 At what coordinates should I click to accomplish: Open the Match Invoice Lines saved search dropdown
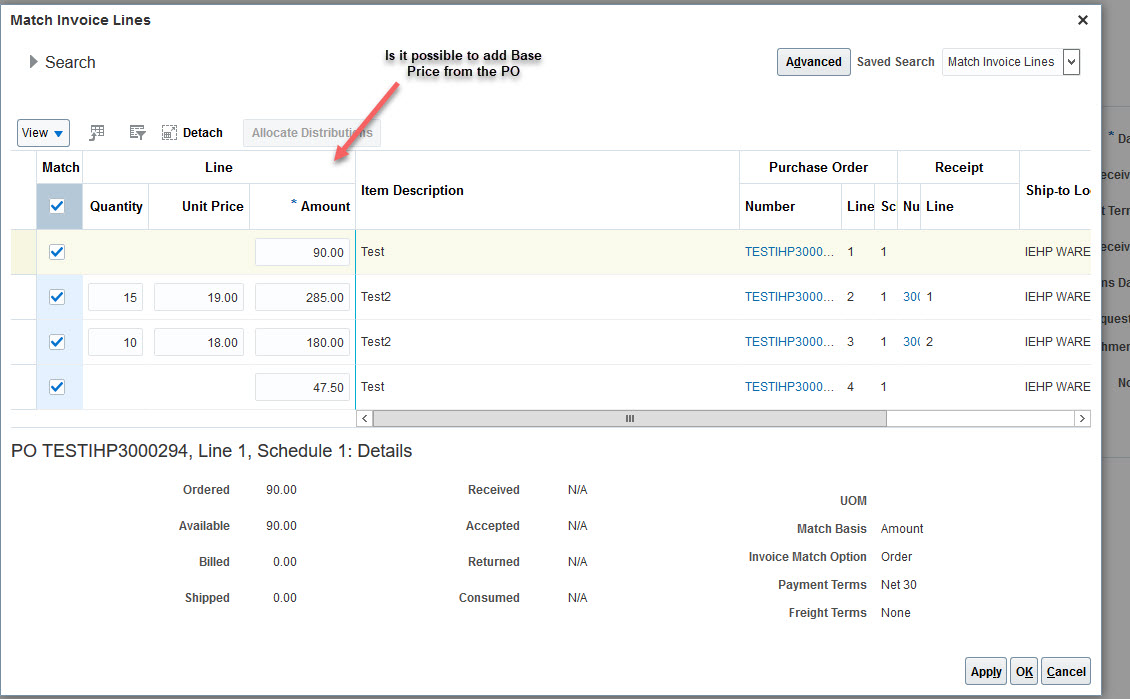coord(1003,61)
